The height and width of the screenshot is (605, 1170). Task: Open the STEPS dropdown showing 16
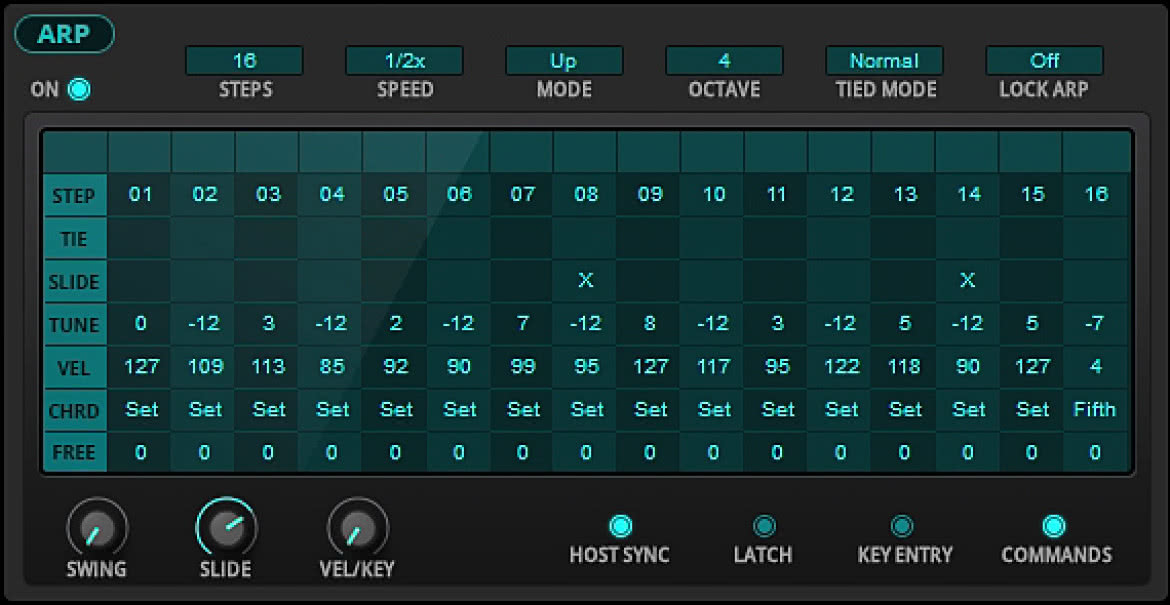[x=244, y=60]
